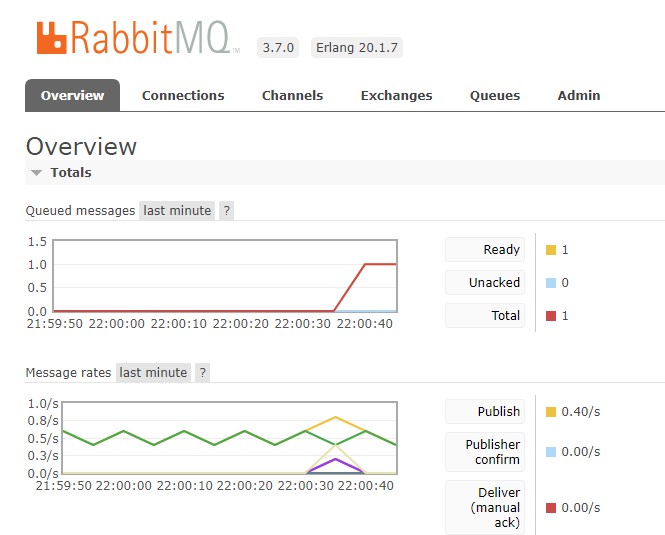Open the Exchanges tab
The width and height of the screenshot is (665, 535).
(397, 95)
